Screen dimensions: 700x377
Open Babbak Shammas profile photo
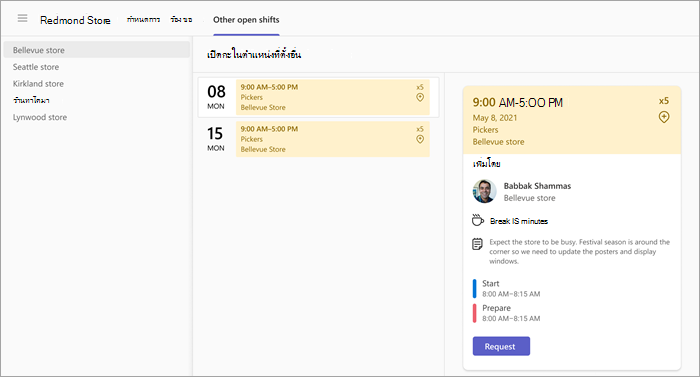pyautogui.click(x=484, y=191)
